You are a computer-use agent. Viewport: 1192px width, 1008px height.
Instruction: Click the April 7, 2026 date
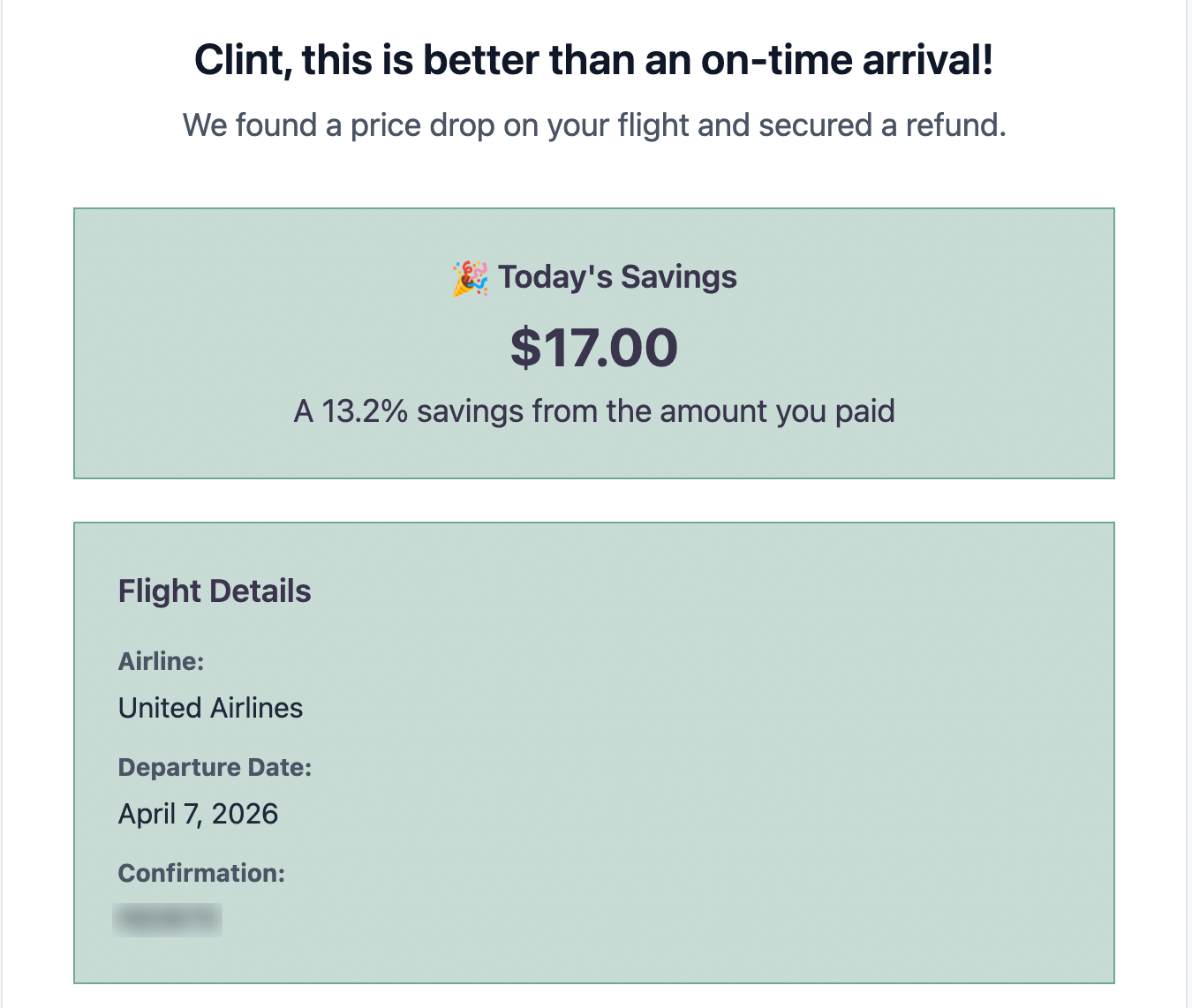coord(198,814)
